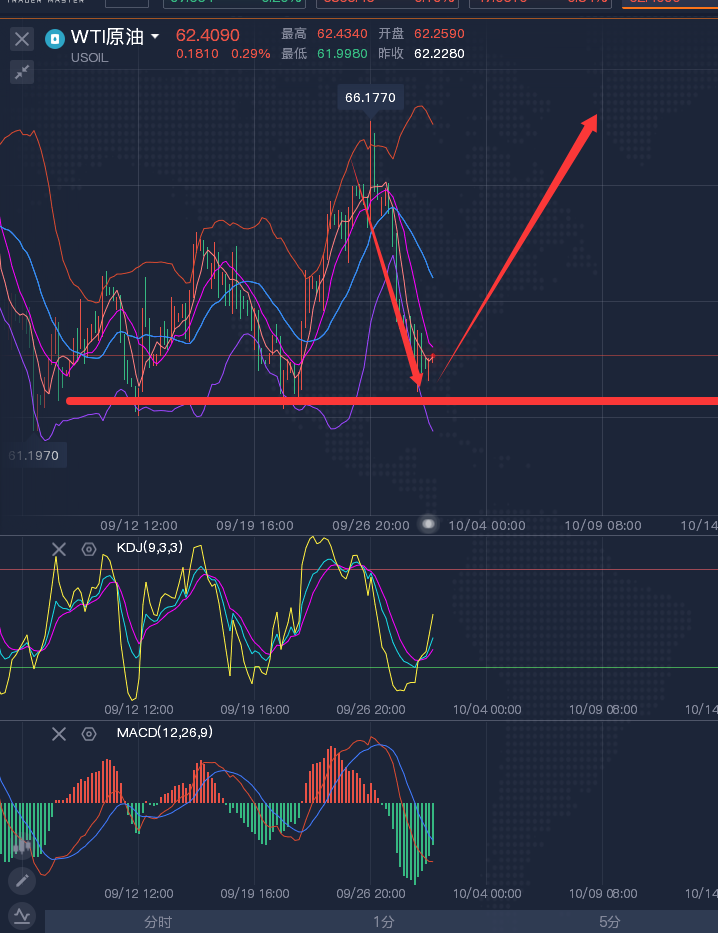The image size is (718, 933).
Task: Close the WTI原油 chart view
Action: click(22, 40)
